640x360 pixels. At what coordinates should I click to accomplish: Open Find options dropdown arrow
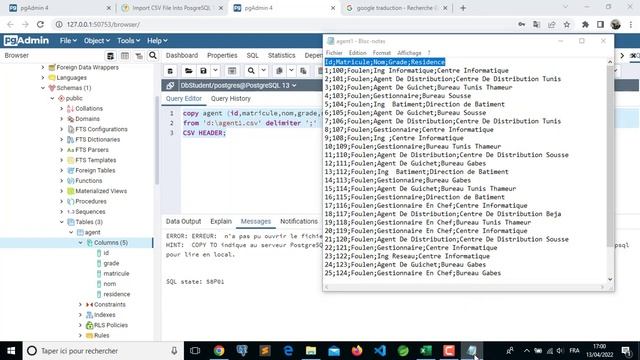264,71
